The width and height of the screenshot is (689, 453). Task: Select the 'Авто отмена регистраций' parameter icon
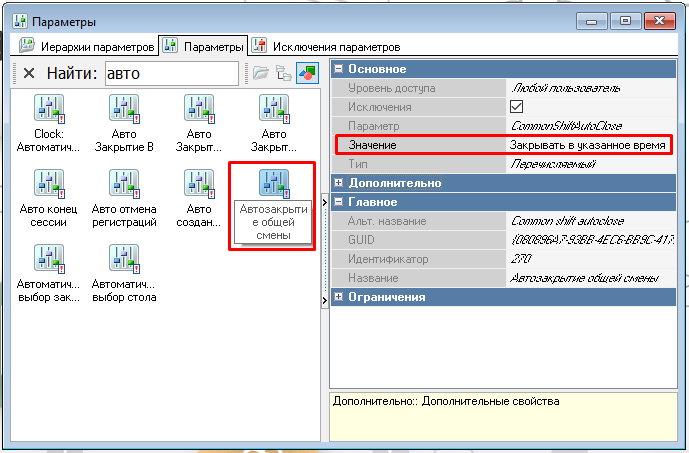pos(124,185)
